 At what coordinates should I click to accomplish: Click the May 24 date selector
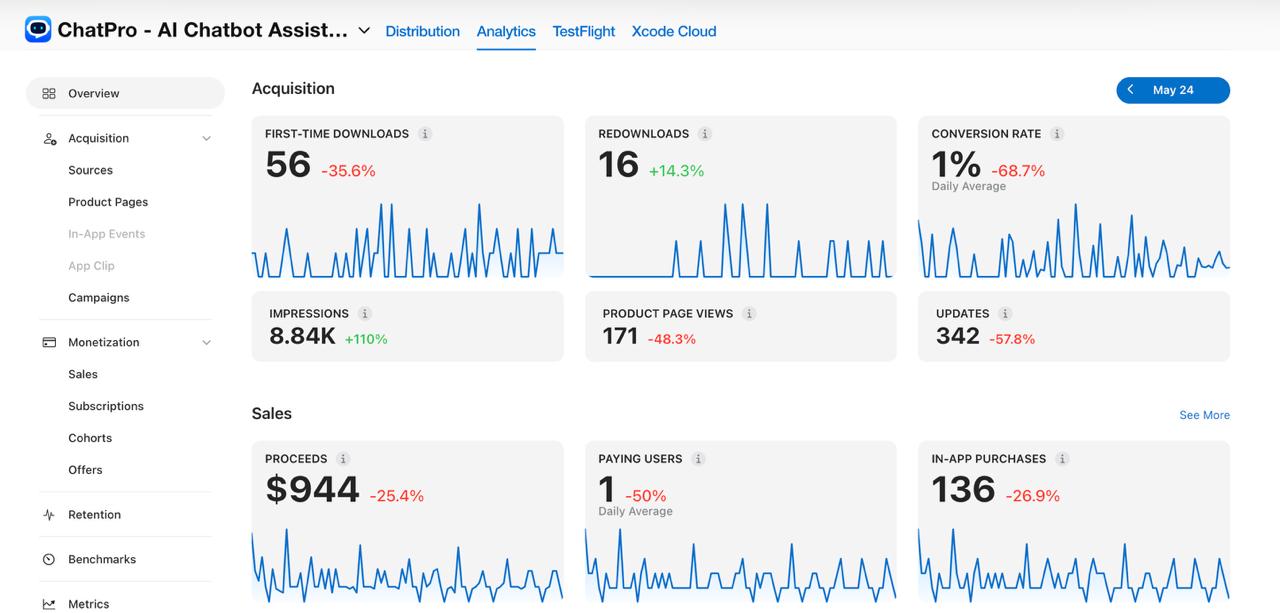pos(1173,90)
